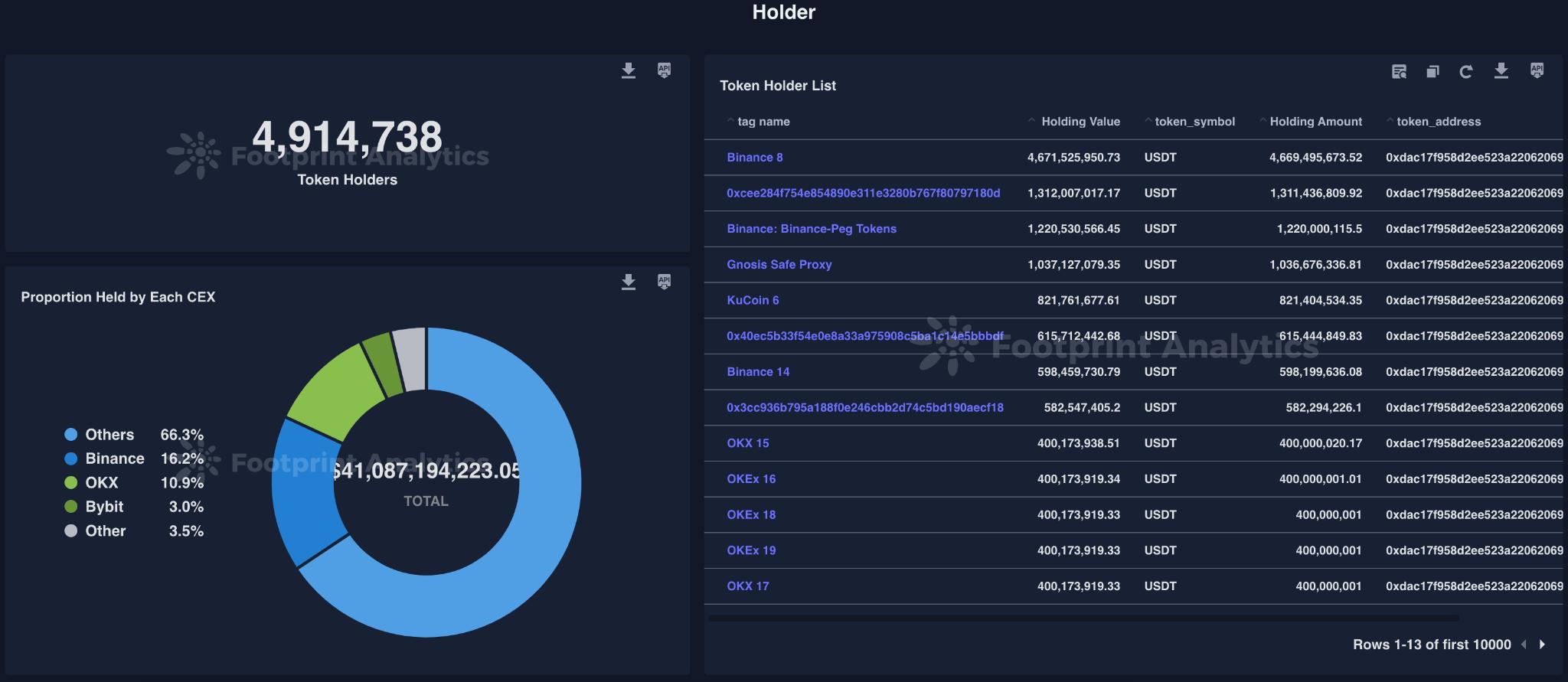The image size is (1568, 682).
Task: Download the Token Holder List data
Action: pos(1501,71)
